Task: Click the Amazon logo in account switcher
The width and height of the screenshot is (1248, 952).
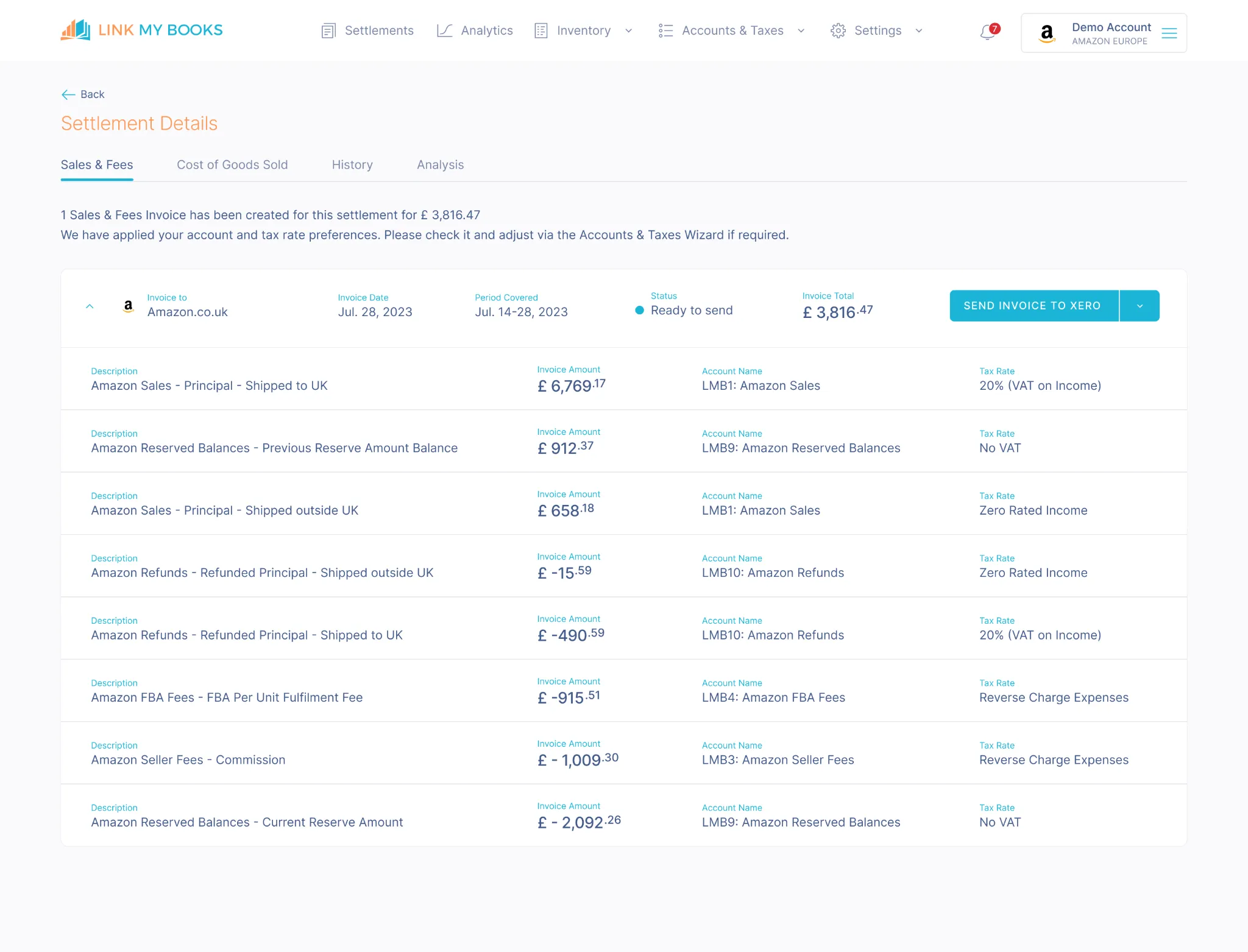Action: point(1047,33)
